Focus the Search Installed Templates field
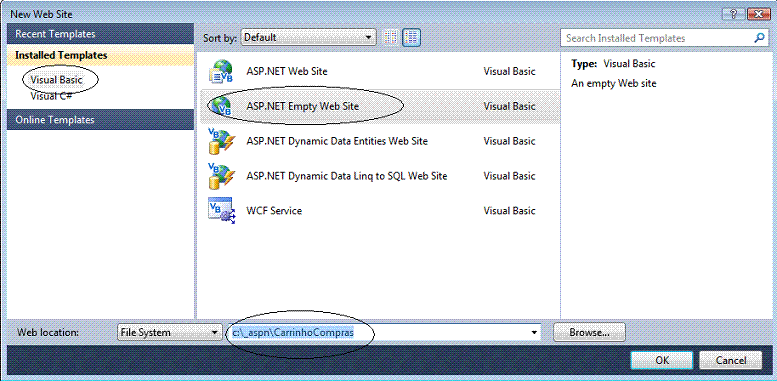Screen dimensions: 777x381 pyautogui.click(x=657, y=38)
